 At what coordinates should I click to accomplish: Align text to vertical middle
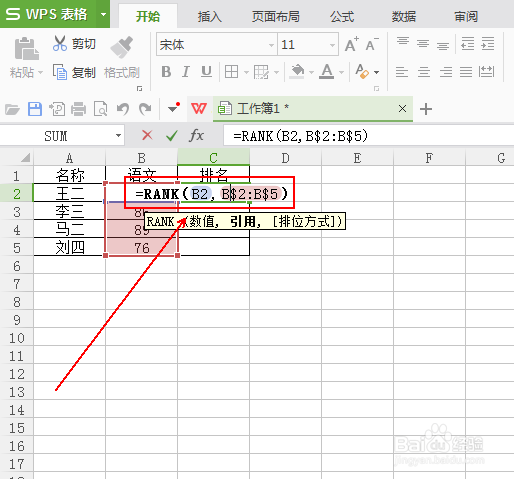coord(423,43)
